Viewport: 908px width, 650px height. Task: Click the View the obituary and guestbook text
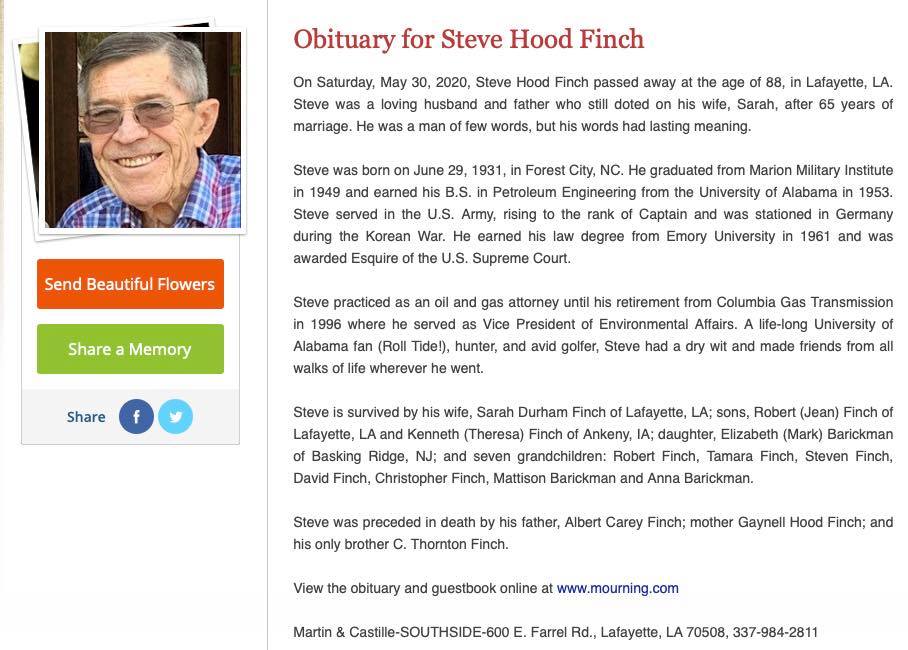tap(422, 588)
